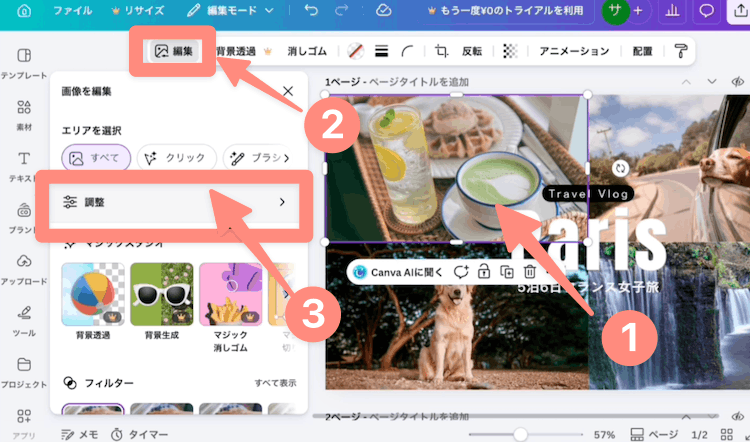The width and height of the screenshot is (750, 442).
Task: Go to the Canva home icon
Action: (24, 11)
